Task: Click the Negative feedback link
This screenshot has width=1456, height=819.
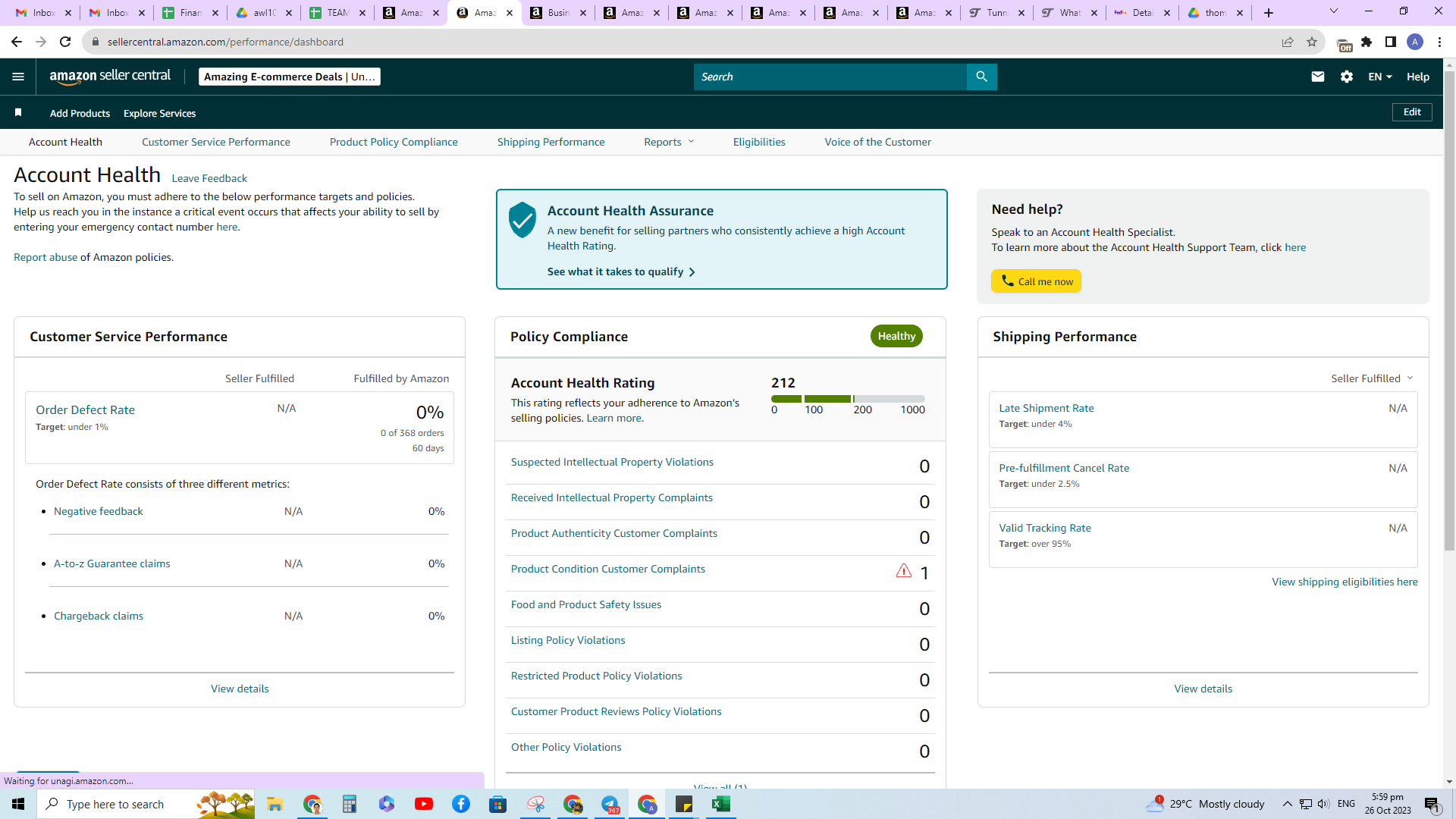Action: coord(98,511)
